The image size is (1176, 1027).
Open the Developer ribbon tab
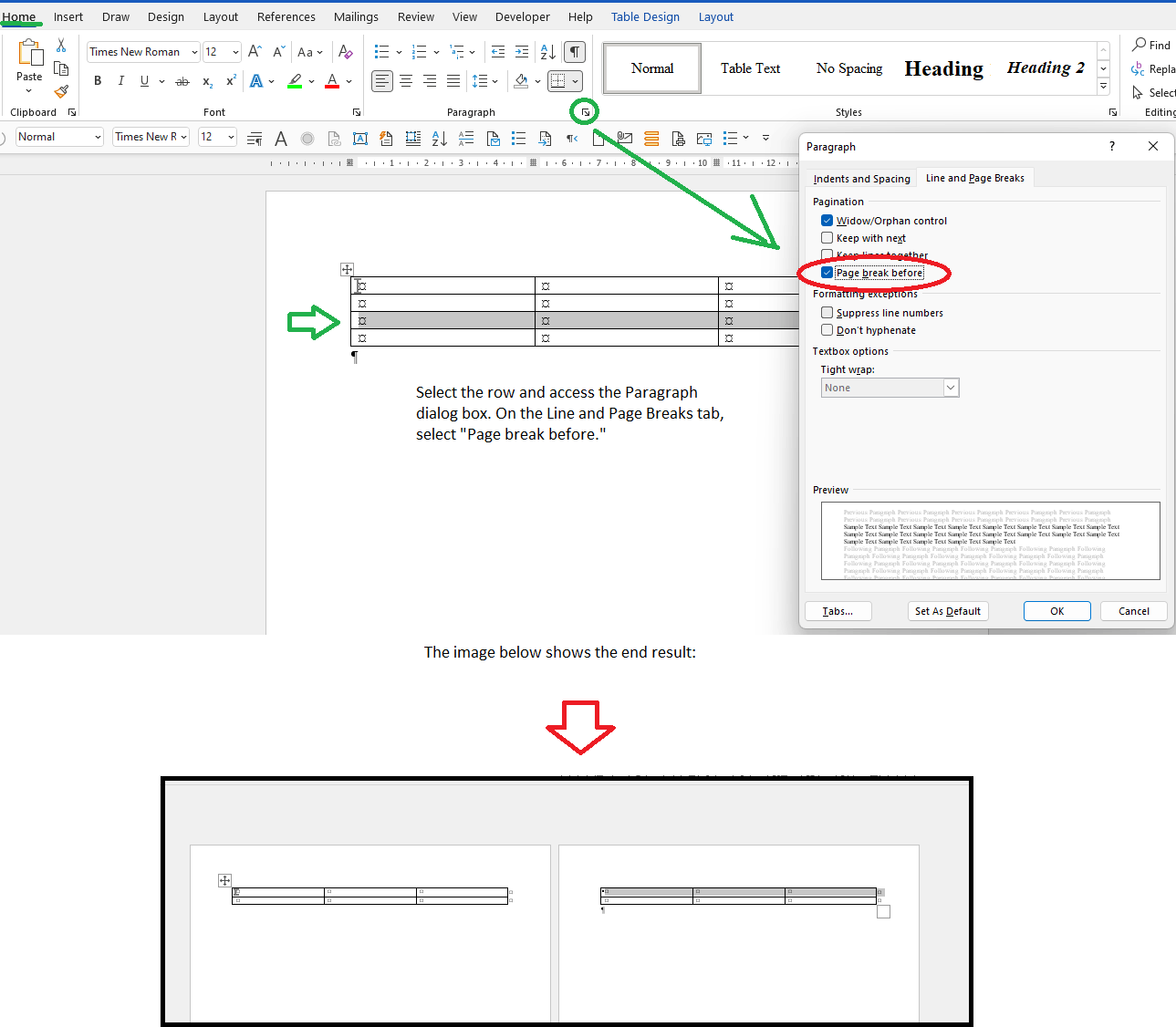[x=523, y=16]
